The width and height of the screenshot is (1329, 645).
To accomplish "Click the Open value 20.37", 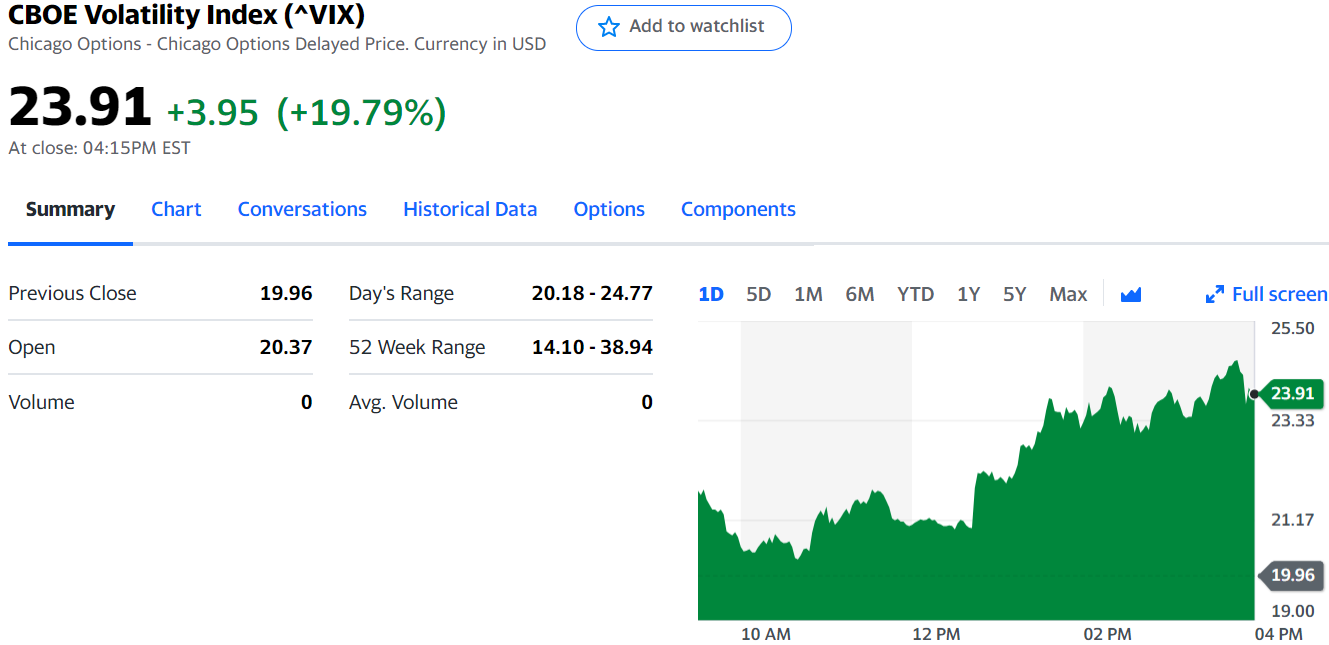I will pos(286,347).
